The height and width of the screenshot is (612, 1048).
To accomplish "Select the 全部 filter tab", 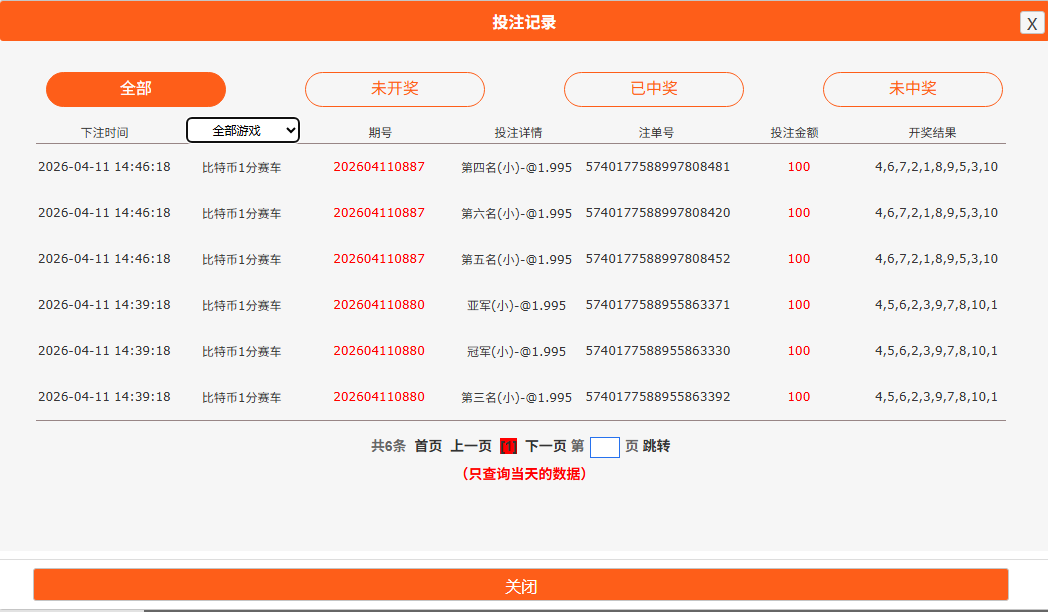I will click(x=136, y=89).
